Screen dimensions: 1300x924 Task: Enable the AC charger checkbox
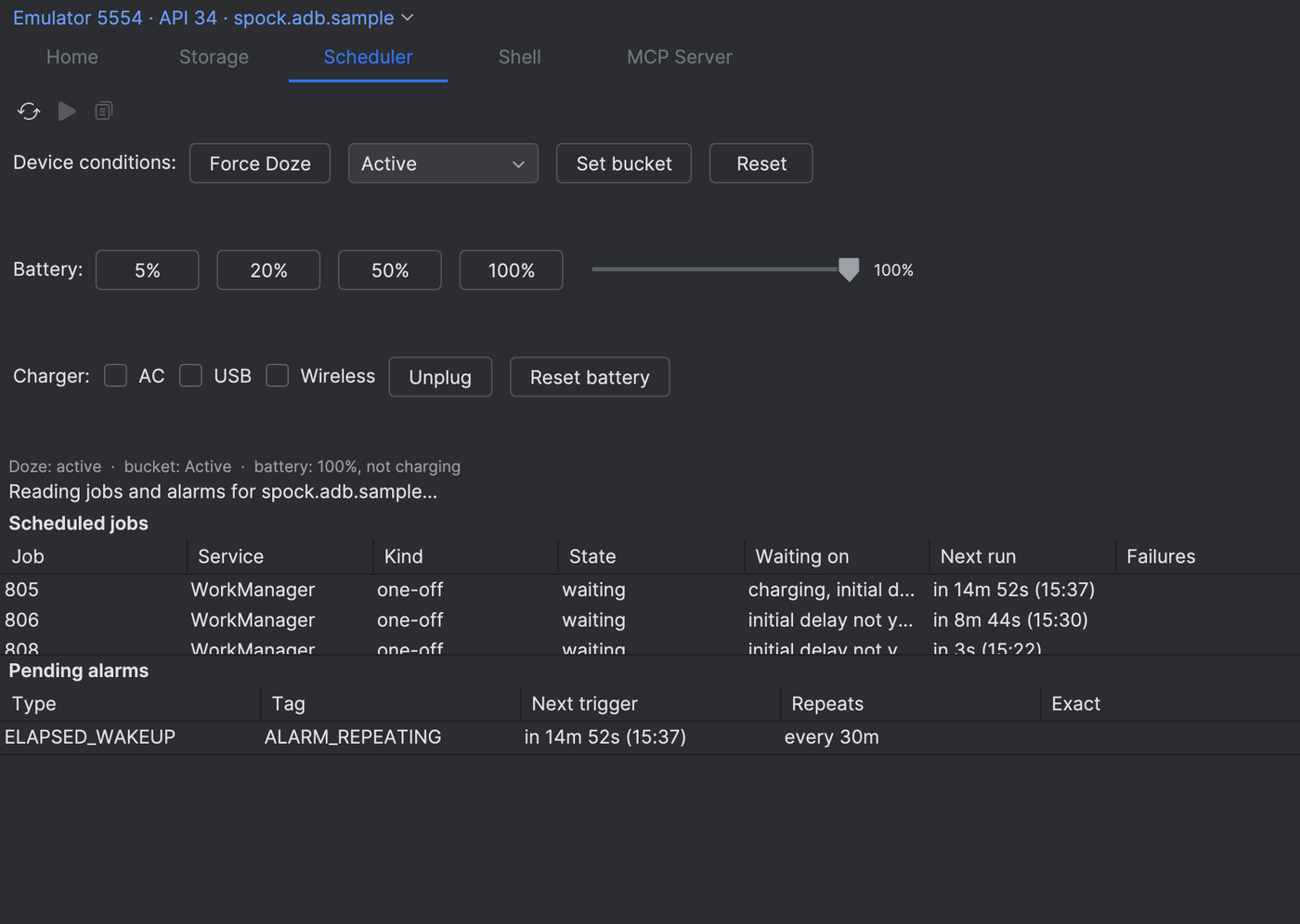click(115, 375)
